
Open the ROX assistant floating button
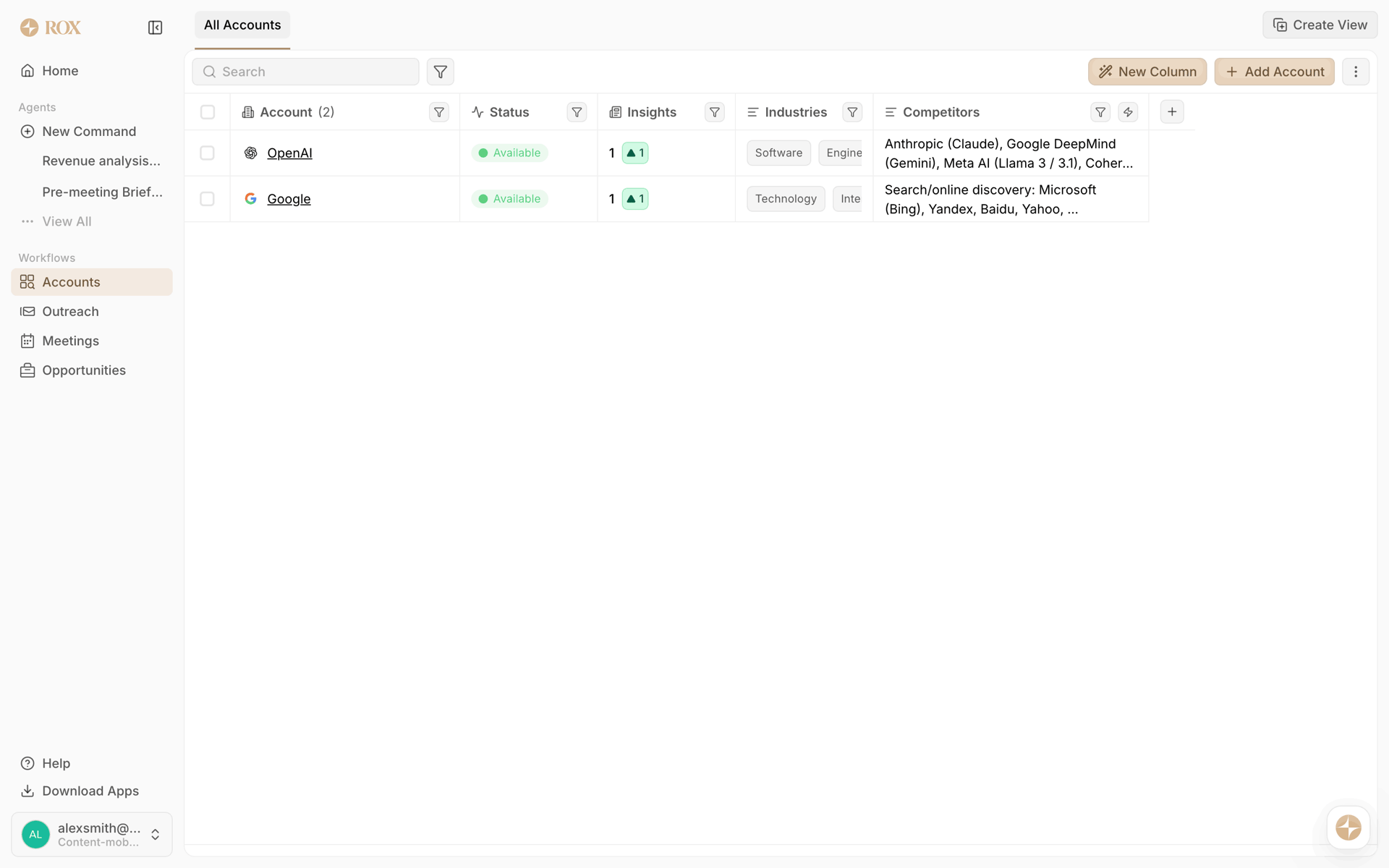(1348, 827)
